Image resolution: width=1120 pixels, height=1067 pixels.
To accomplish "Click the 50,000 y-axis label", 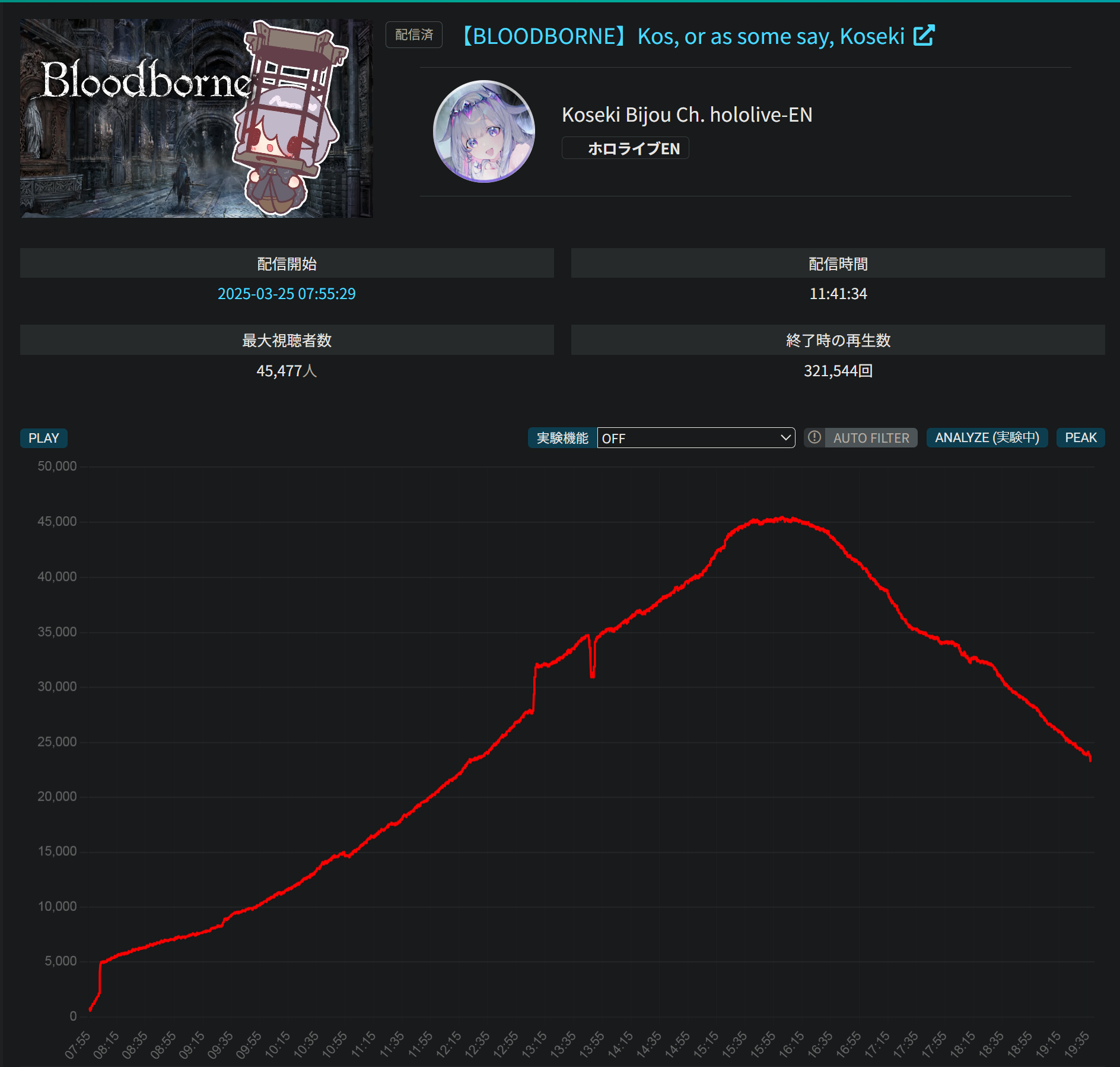I will tap(57, 466).
